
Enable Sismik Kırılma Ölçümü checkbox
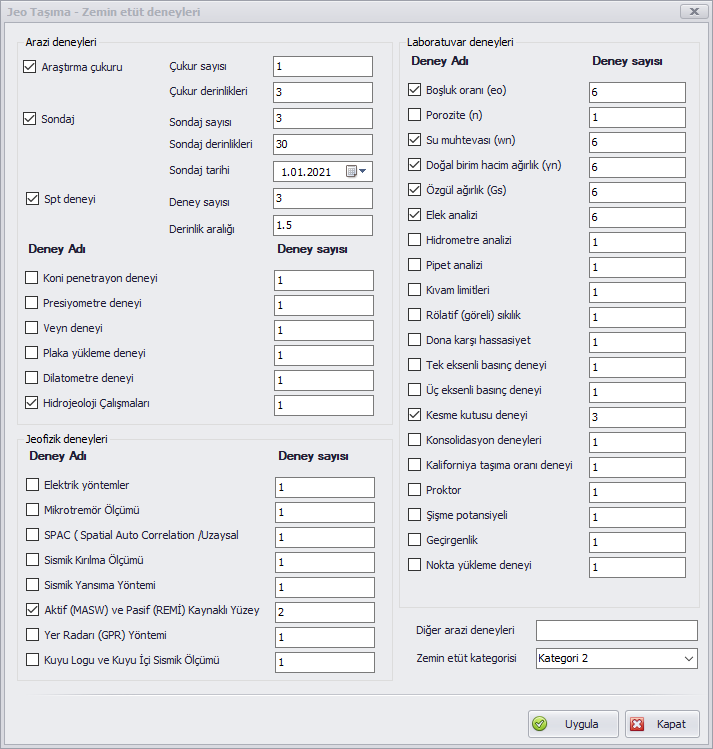tap(32, 559)
